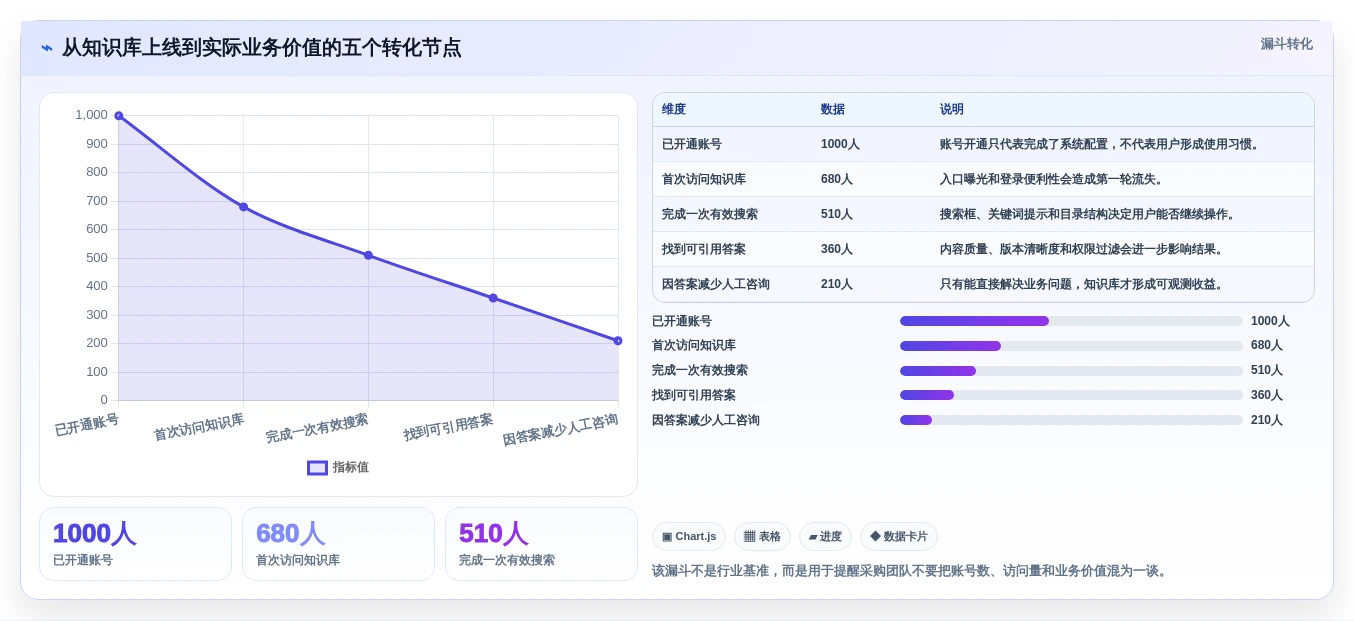
Task: Click the 完成一次有效搜索 progress bar
Action: point(1071,371)
